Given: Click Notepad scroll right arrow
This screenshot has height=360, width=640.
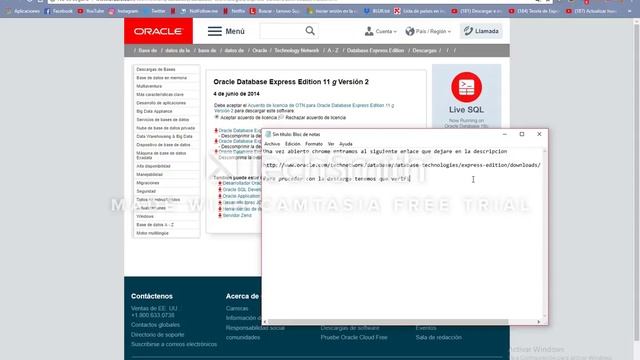Looking at the screenshot, I should click(x=539, y=322).
